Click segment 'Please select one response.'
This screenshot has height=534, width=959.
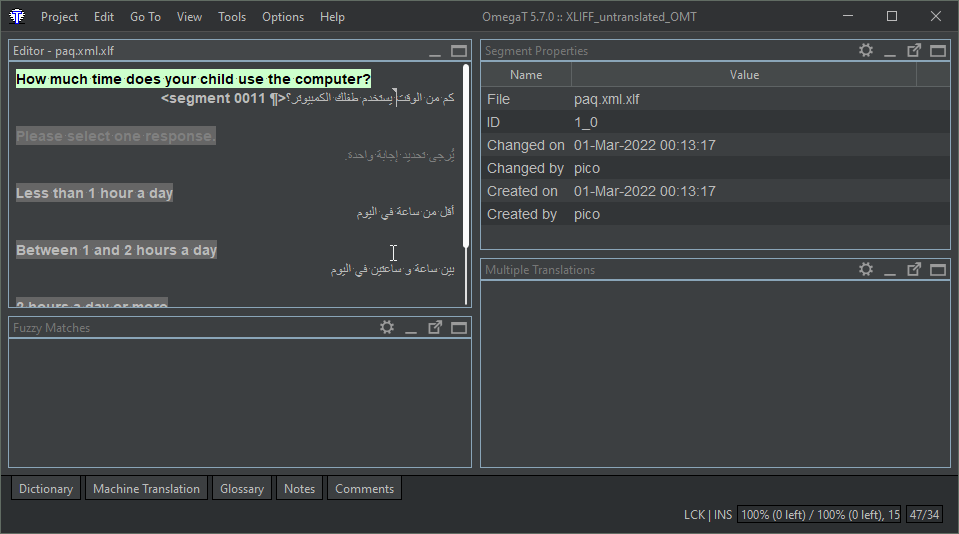pyautogui.click(x=116, y=136)
